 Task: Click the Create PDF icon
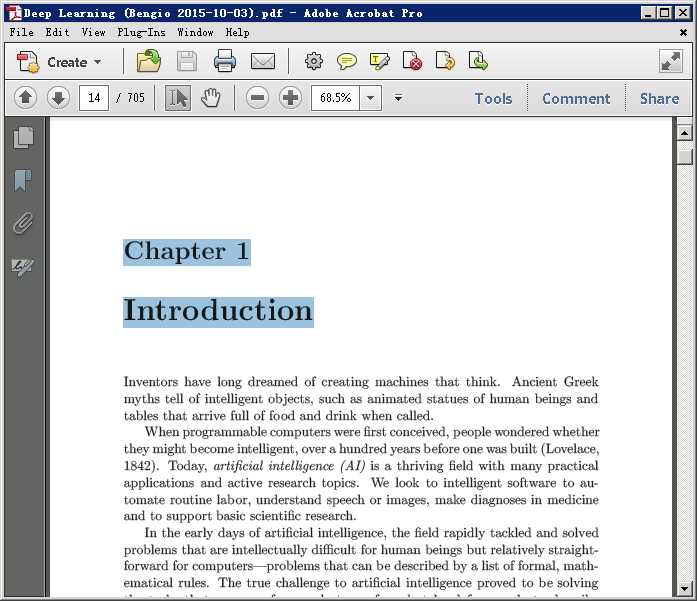click(28, 62)
